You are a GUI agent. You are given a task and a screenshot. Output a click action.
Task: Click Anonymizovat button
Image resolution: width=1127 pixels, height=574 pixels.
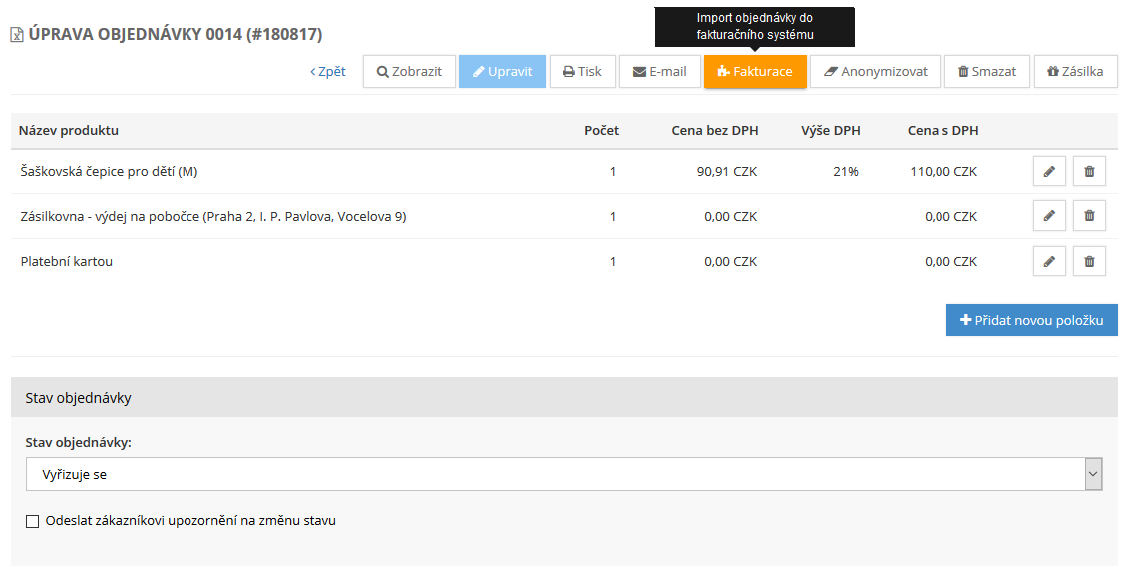point(875,72)
